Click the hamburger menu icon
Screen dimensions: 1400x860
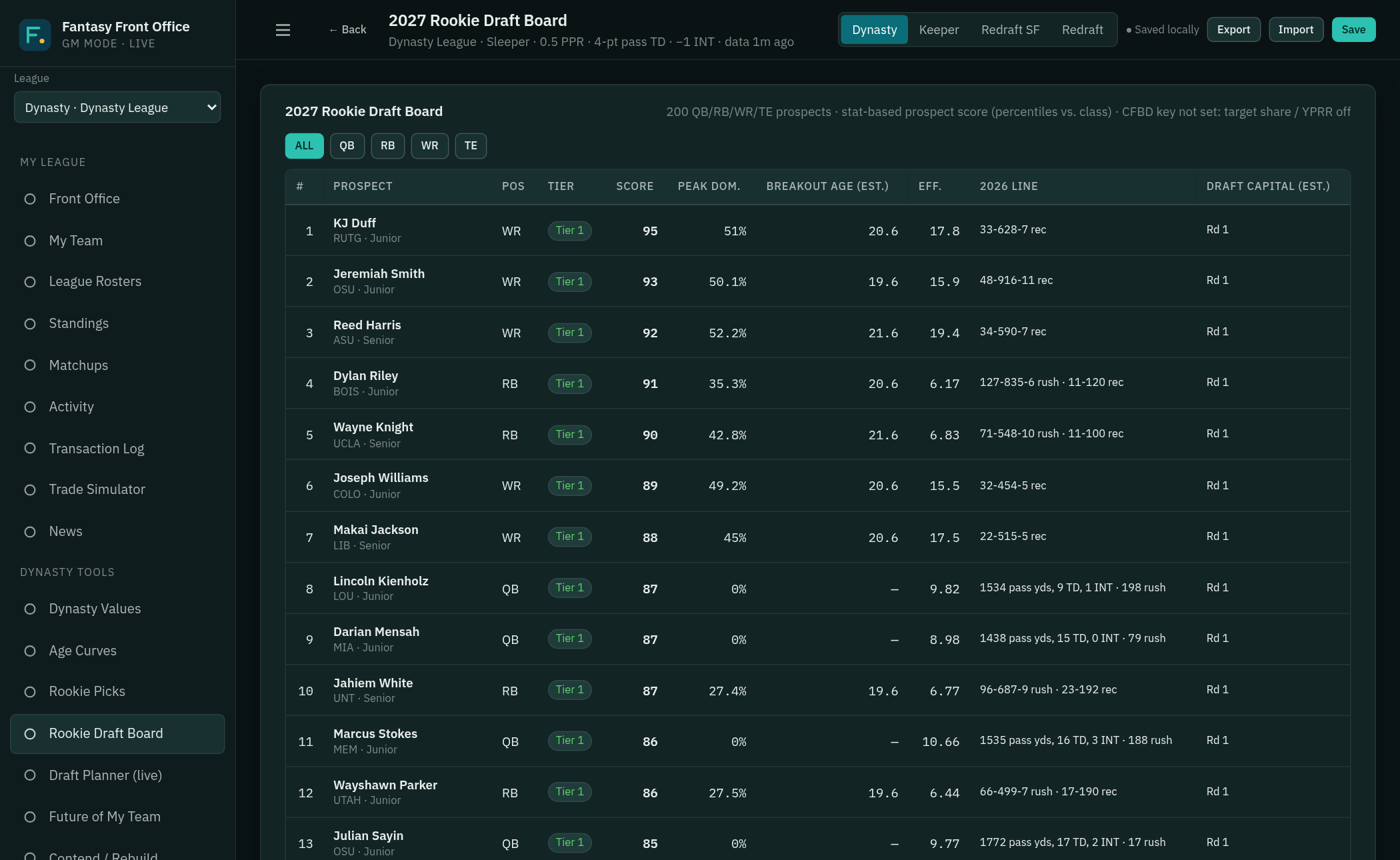[x=283, y=30]
